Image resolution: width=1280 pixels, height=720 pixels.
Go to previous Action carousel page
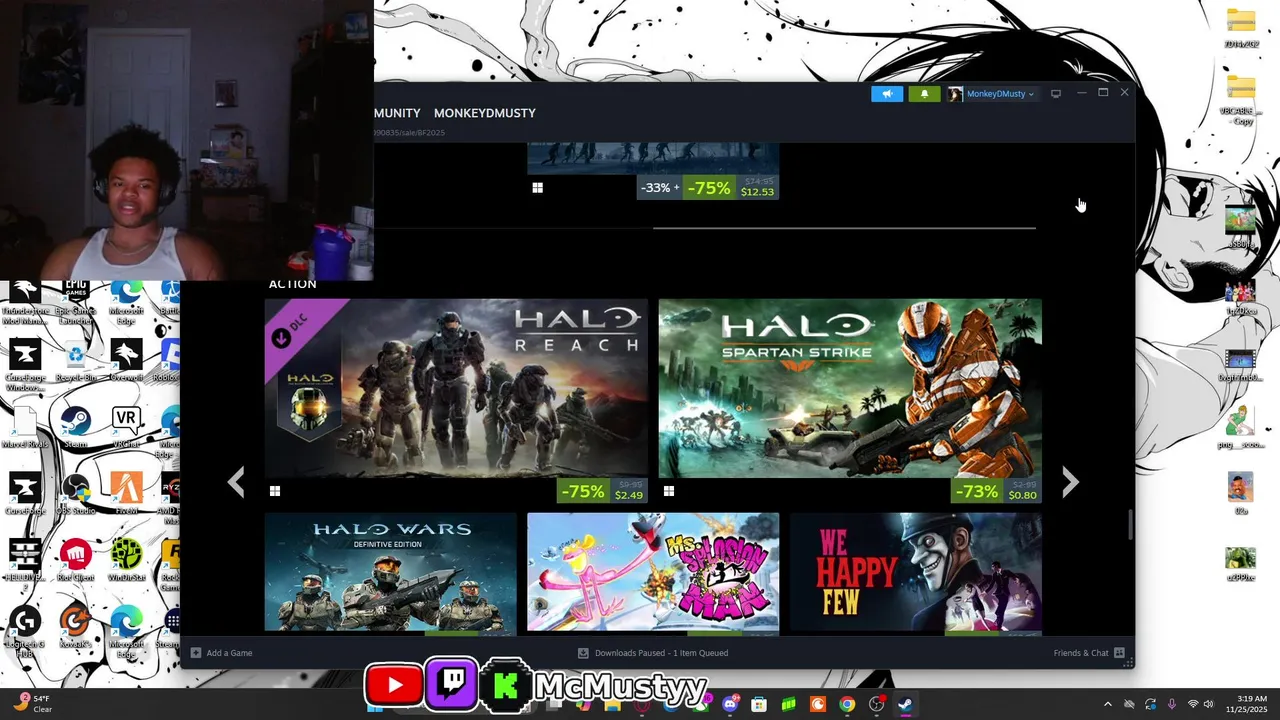click(x=236, y=482)
